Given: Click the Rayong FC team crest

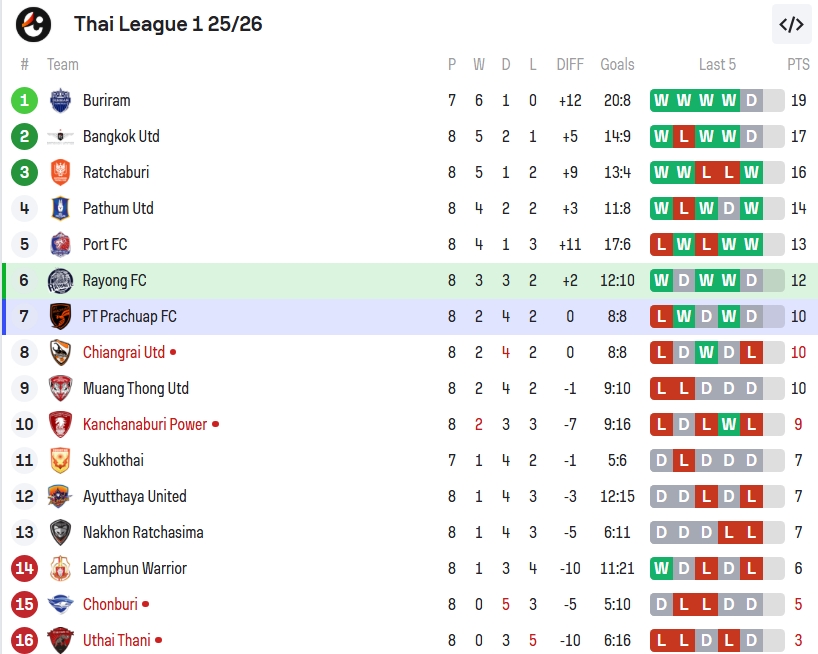Looking at the screenshot, I should point(60,280).
